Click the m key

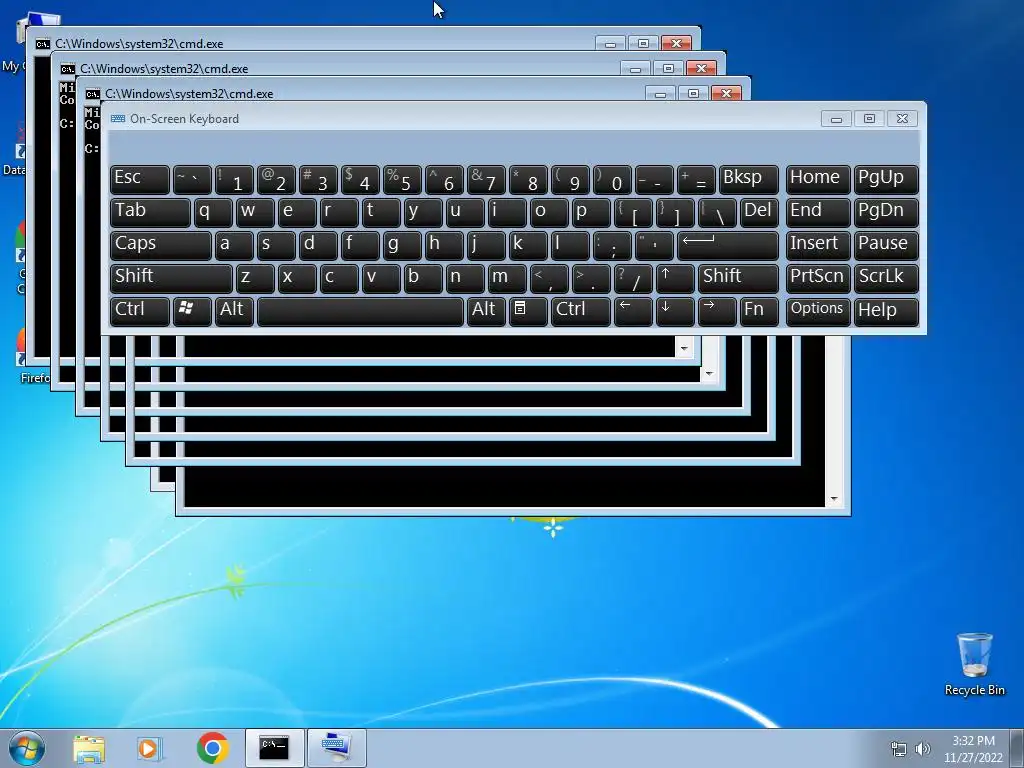click(507, 278)
